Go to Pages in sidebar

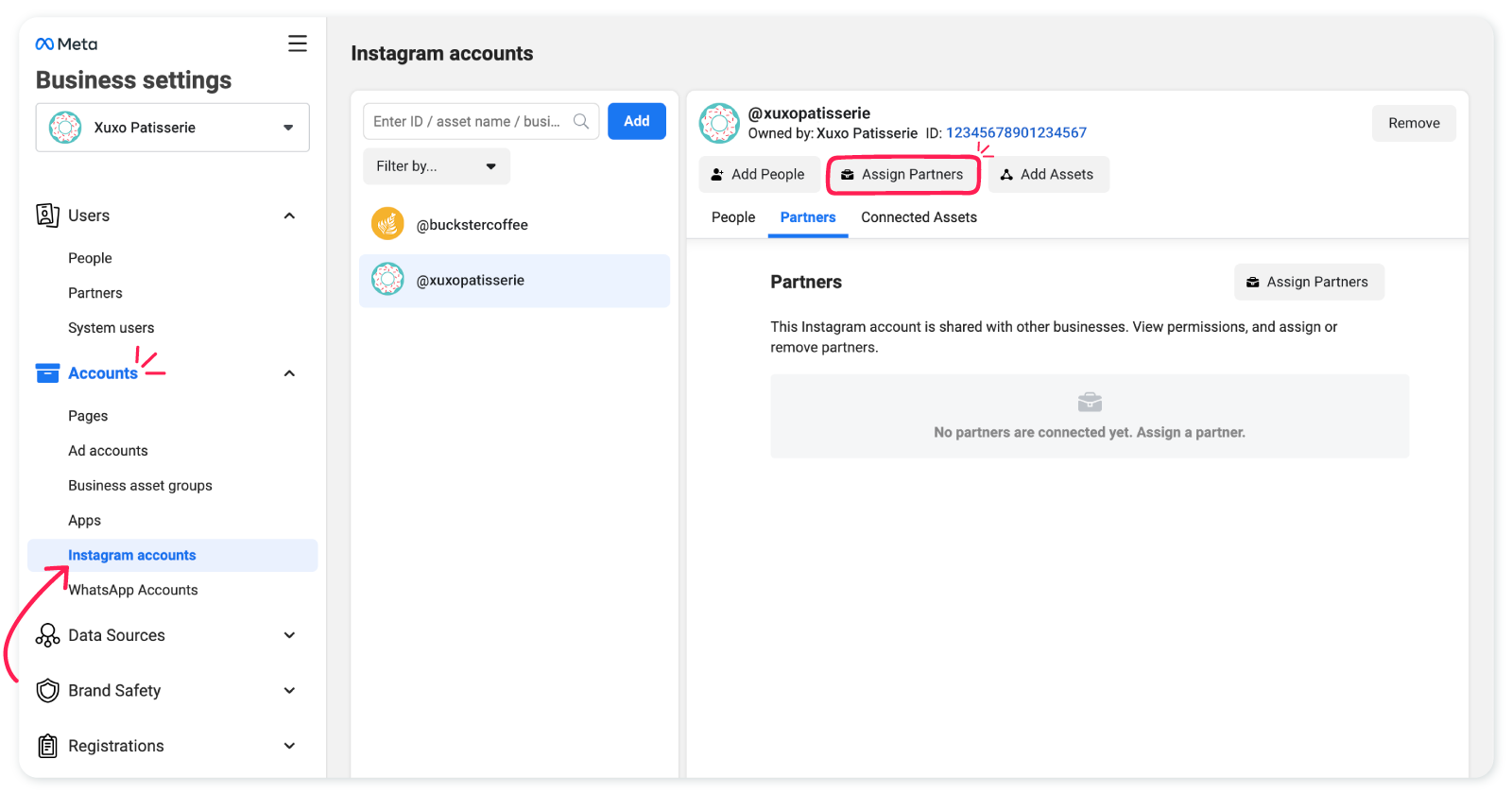pyautogui.click(x=88, y=416)
